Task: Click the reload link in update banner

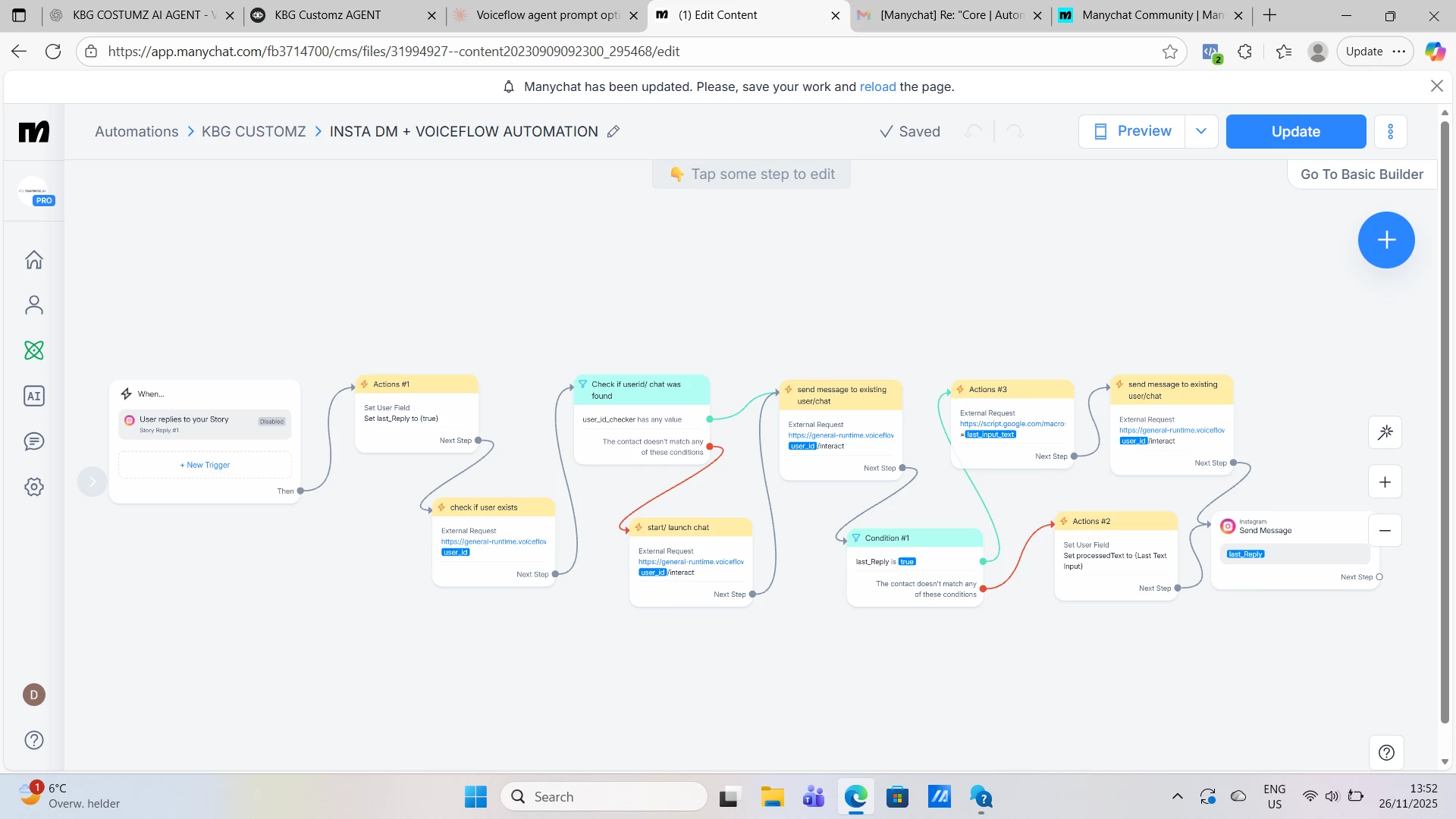Action: (877, 86)
